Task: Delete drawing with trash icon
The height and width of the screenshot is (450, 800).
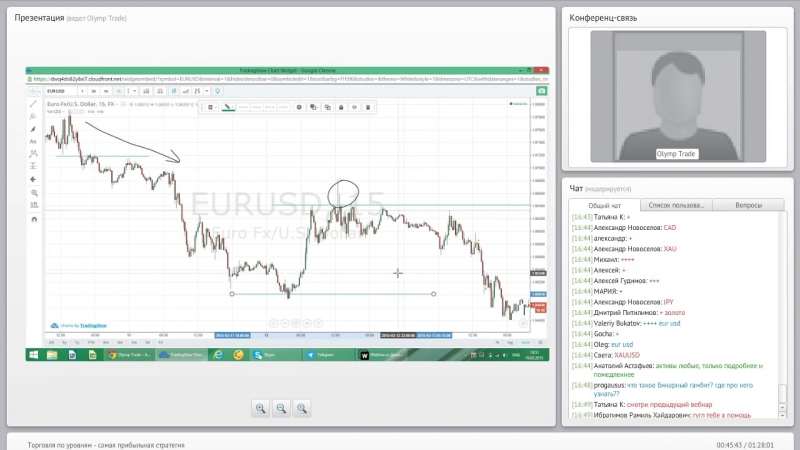Action: coord(368,106)
